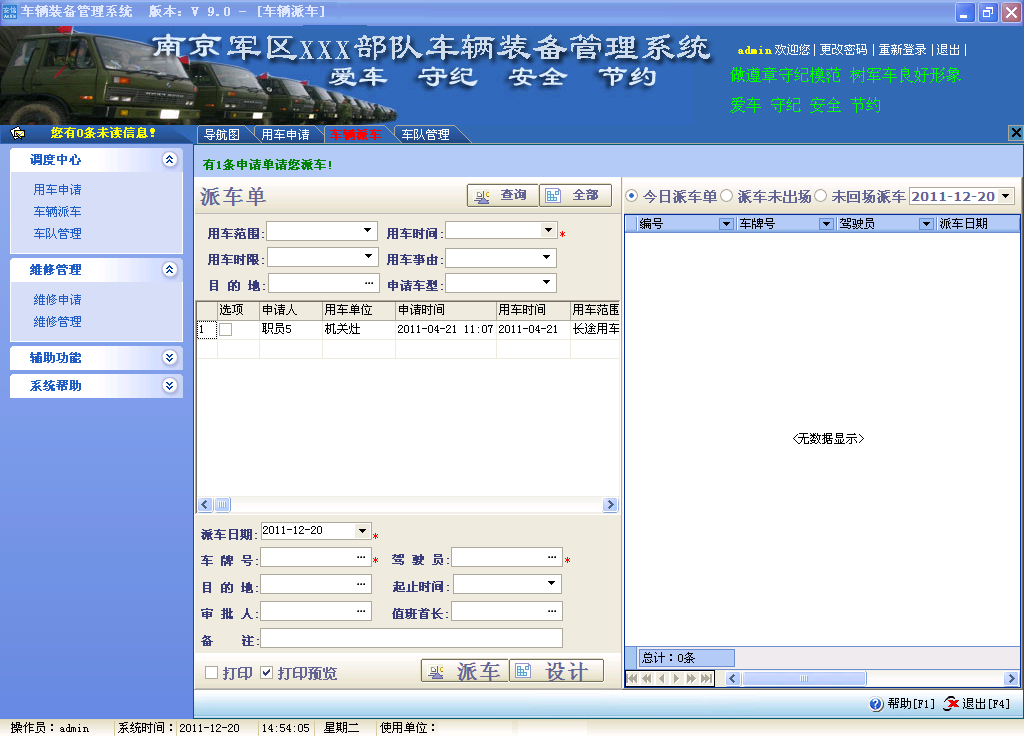Expand the 派车日期 date picker dropdown
Viewport: 1024px width, 737px height.
(363, 531)
